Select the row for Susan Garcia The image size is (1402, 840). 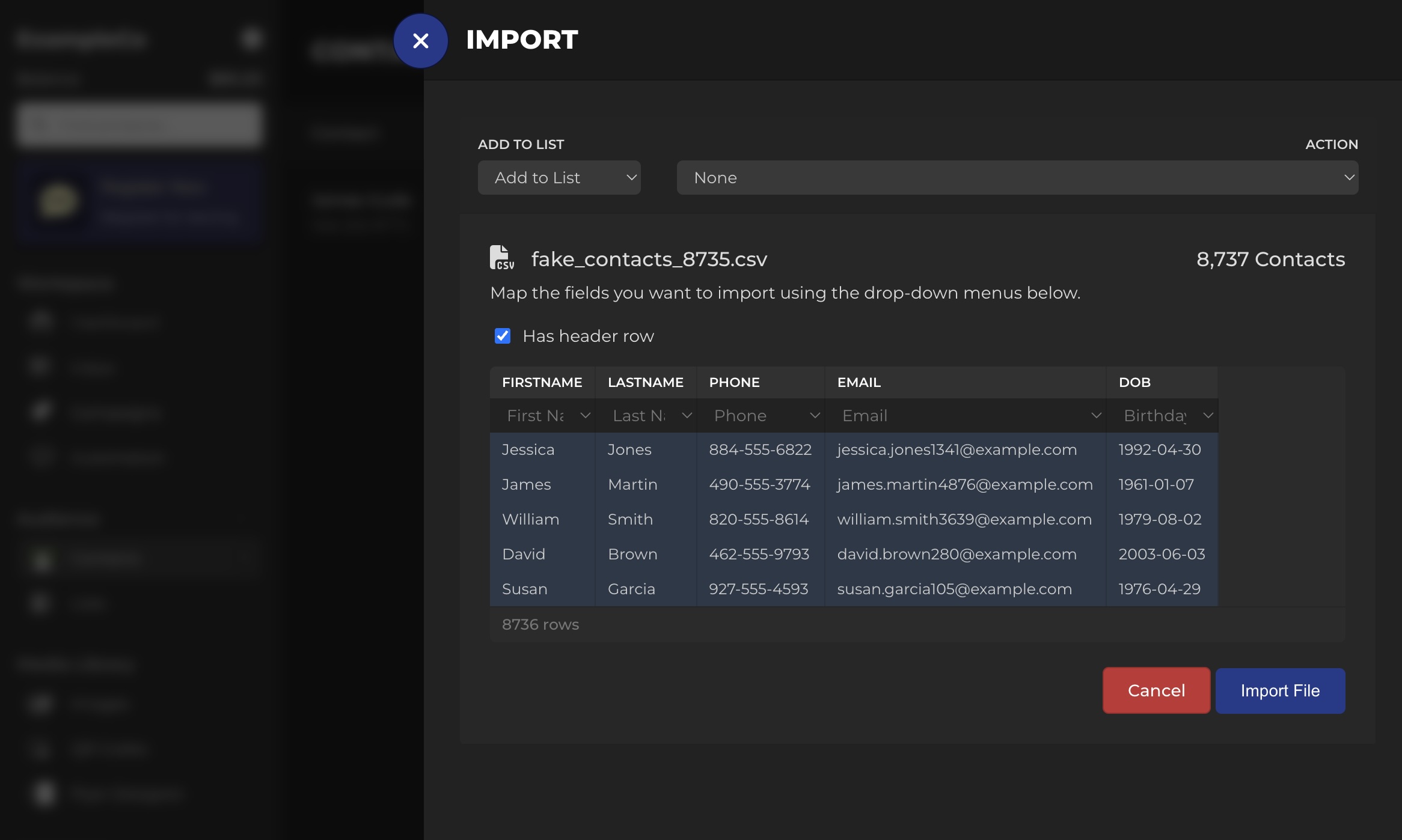(x=761, y=589)
